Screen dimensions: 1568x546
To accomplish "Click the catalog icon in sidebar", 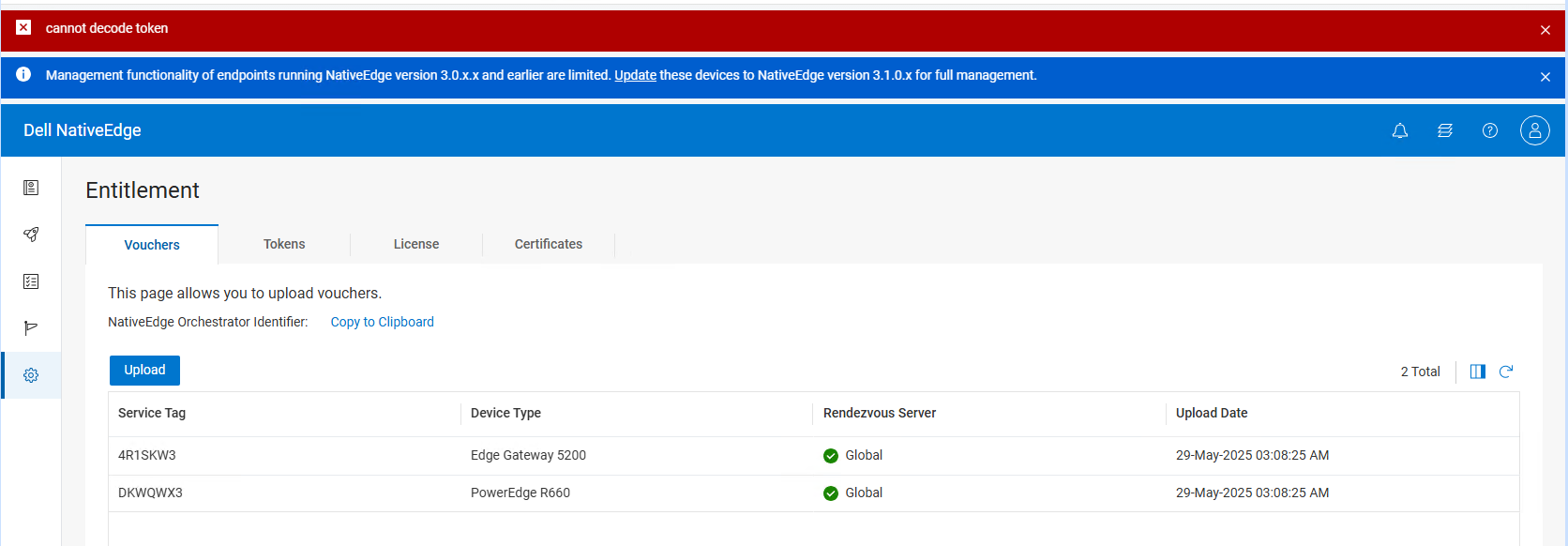I will tap(31, 188).
